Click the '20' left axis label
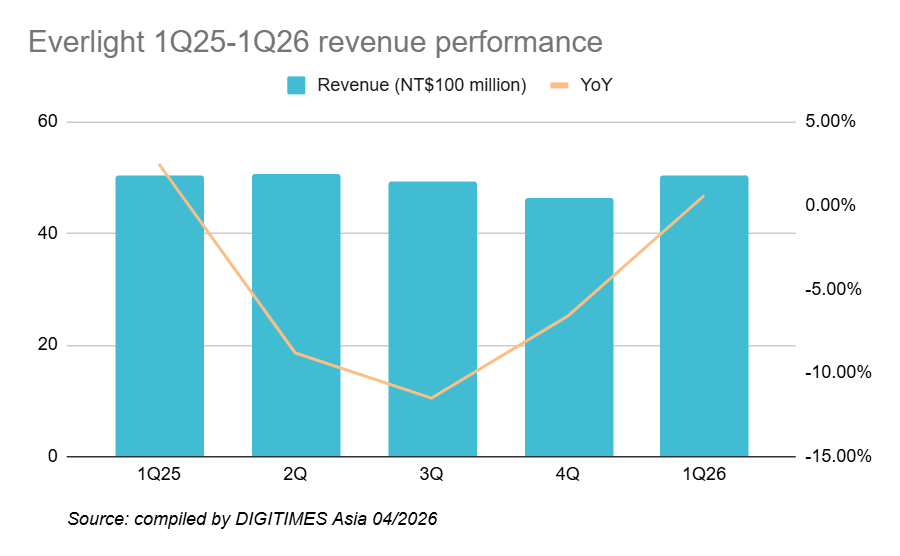This screenshot has width=900, height=556. 49,345
